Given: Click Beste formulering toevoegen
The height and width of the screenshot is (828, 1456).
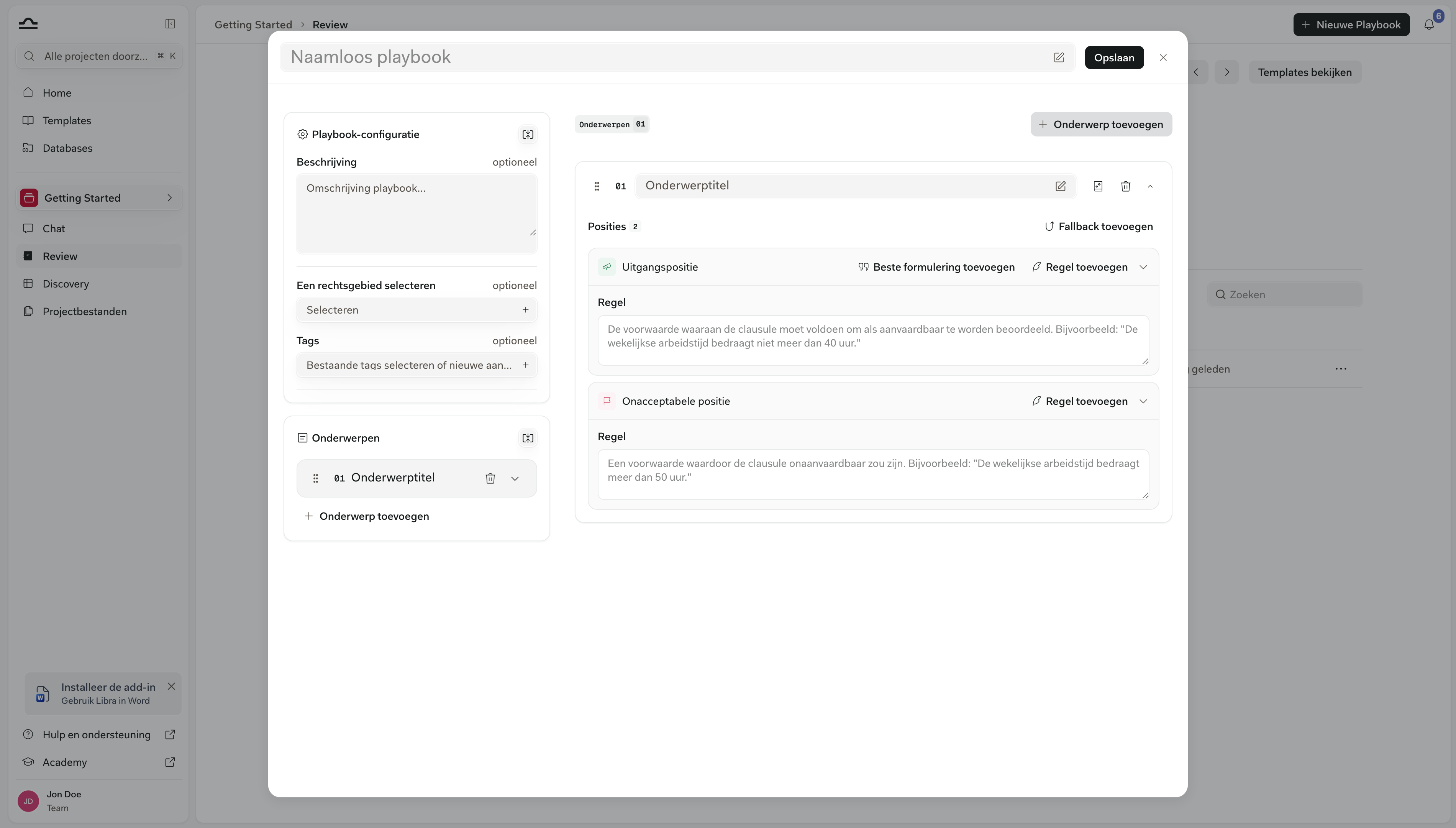Looking at the screenshot, I should pyautogui.click(x=936, y=267).
